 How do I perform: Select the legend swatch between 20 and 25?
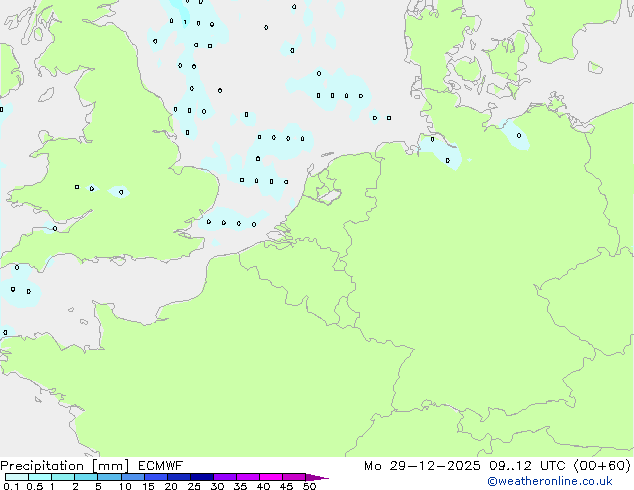point(178,477)
